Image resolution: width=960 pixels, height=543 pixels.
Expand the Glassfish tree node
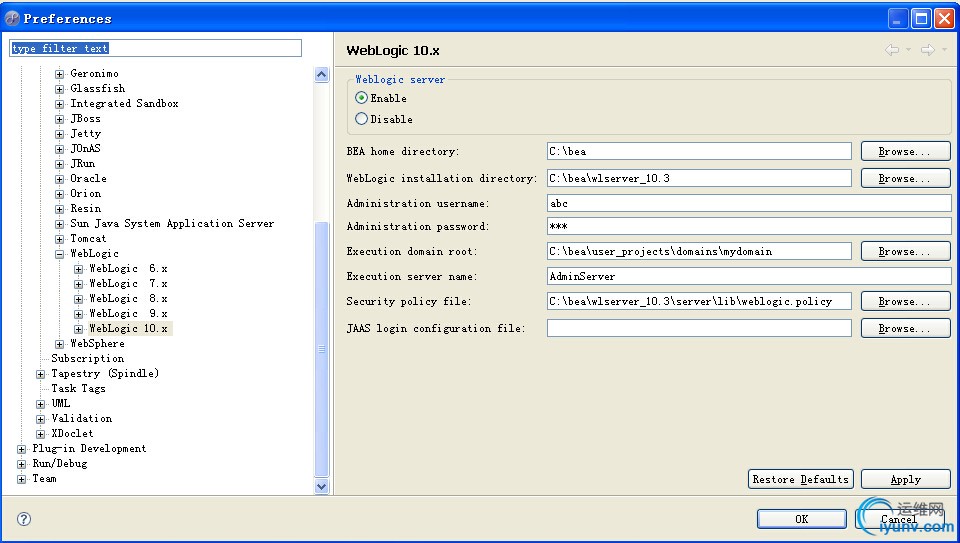tap(59, 89)
